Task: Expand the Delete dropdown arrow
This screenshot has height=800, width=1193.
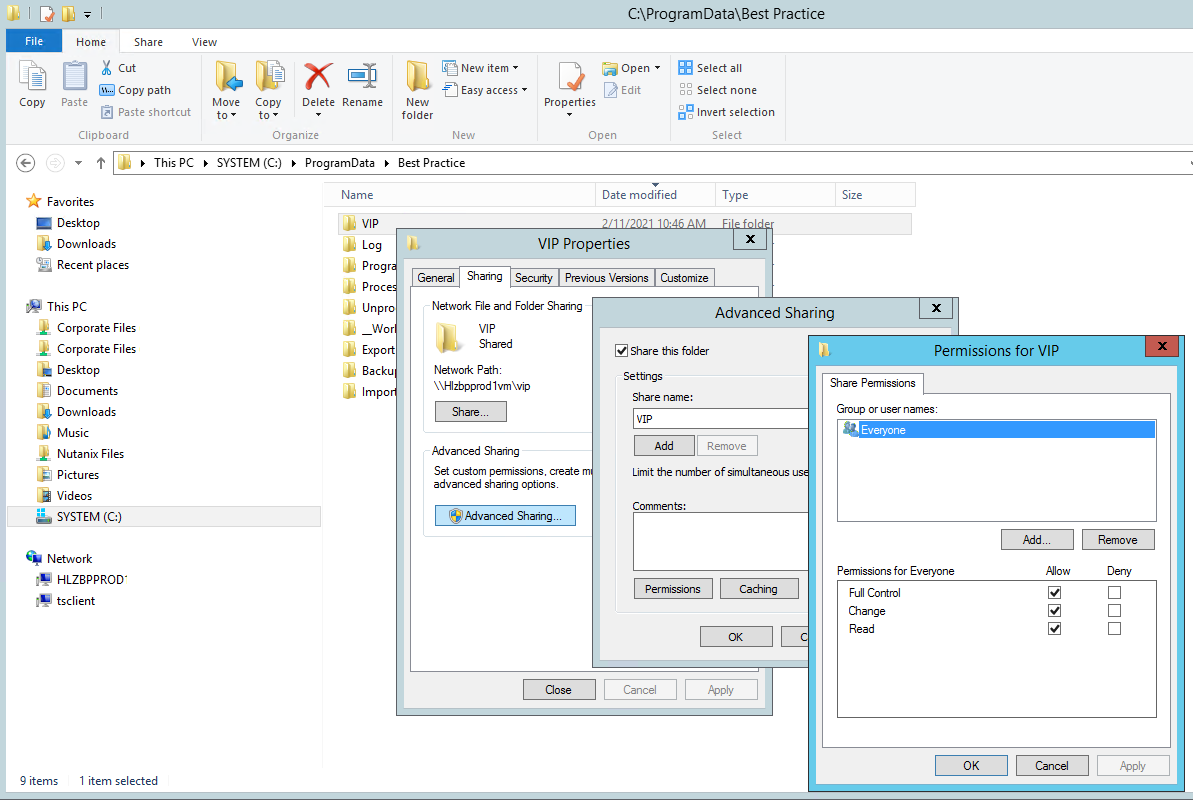Action: [318, 115]
